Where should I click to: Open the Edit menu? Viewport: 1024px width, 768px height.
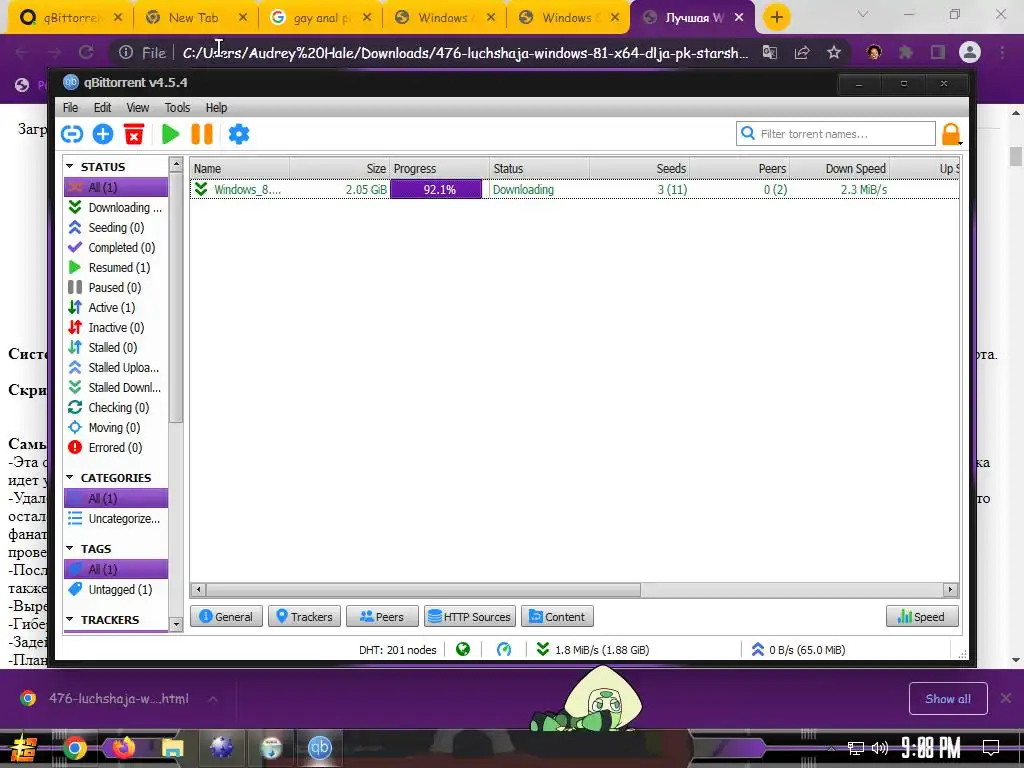click(x=103, y=108)
